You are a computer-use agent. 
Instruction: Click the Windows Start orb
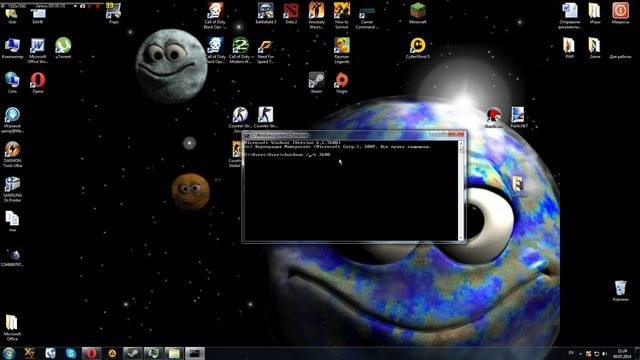[9, 353]
